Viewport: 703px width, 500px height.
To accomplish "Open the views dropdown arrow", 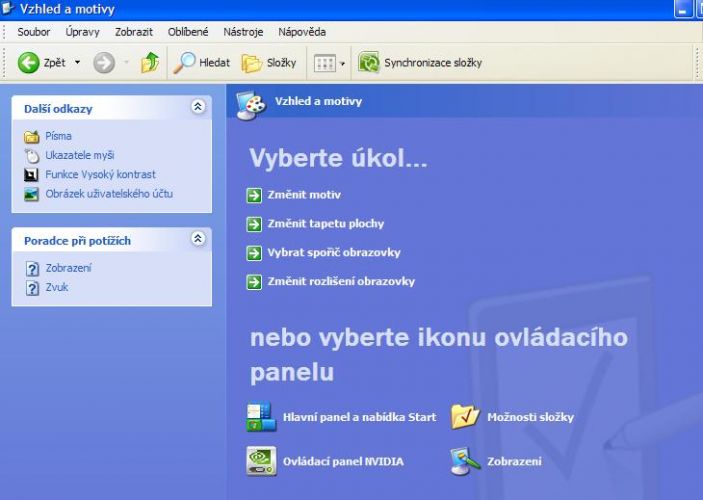I will tap(342, 64).
